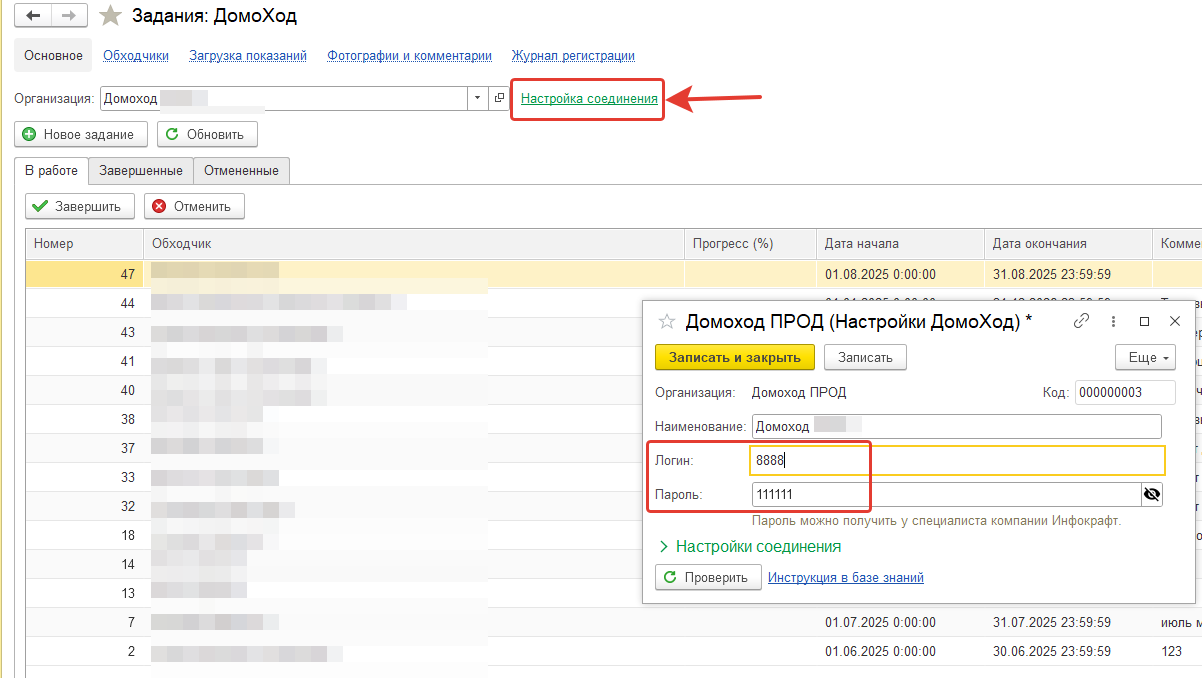Add dialog Домоход ПРОД to favorites star

[666, 321]
